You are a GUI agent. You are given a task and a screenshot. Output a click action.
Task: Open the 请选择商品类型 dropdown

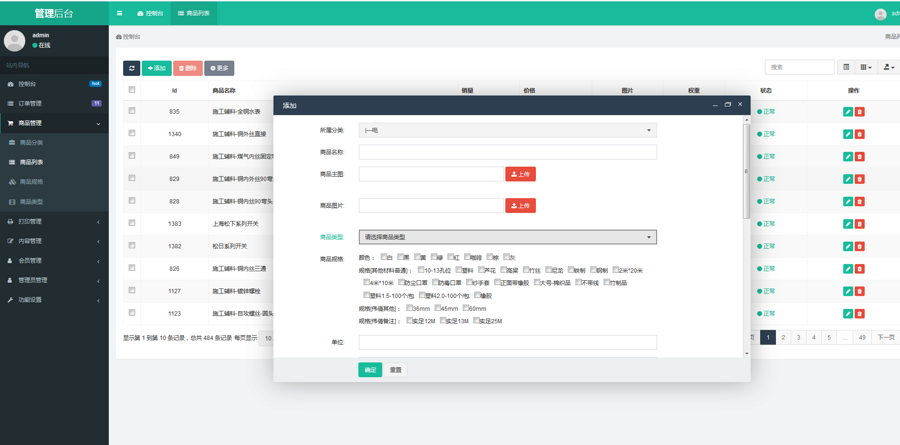pos(507,237)
